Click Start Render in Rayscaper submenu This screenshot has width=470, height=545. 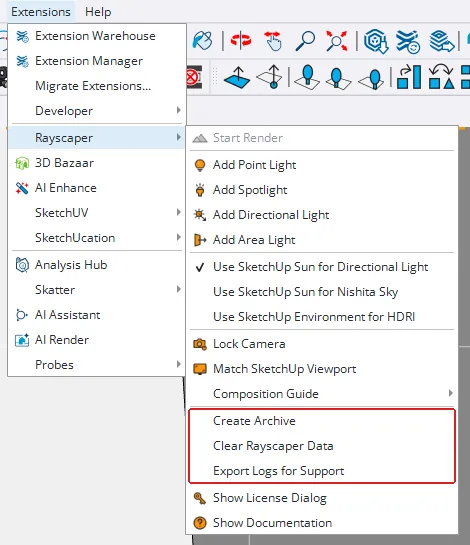322,138
